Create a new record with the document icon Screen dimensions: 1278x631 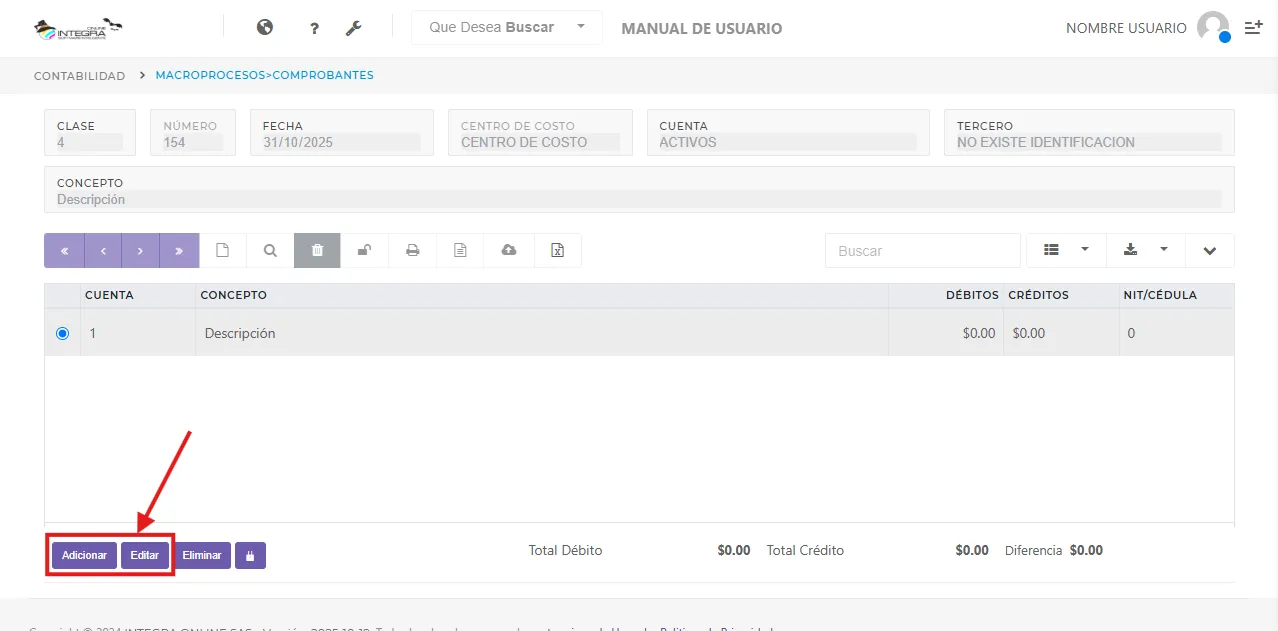(x=222, y=250)
